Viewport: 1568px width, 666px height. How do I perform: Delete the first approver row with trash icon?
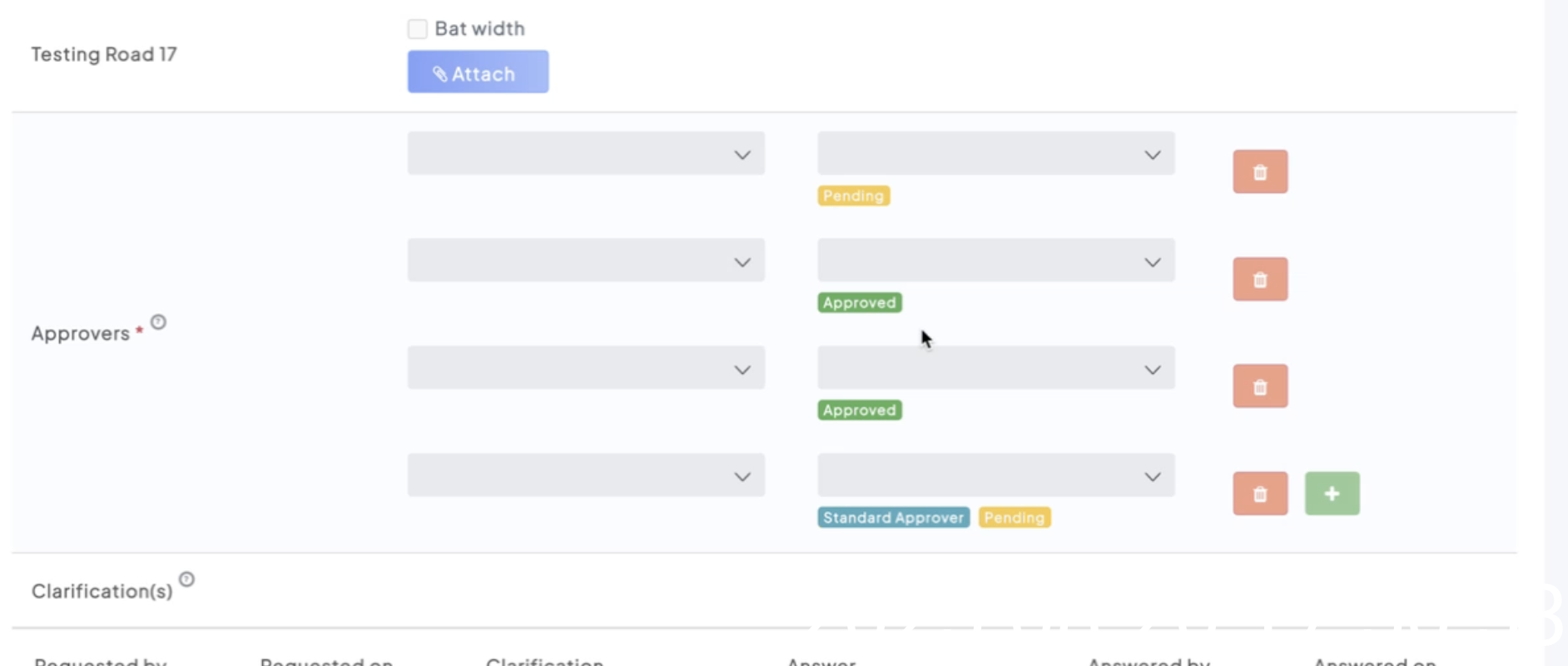tap(1259, 171)
